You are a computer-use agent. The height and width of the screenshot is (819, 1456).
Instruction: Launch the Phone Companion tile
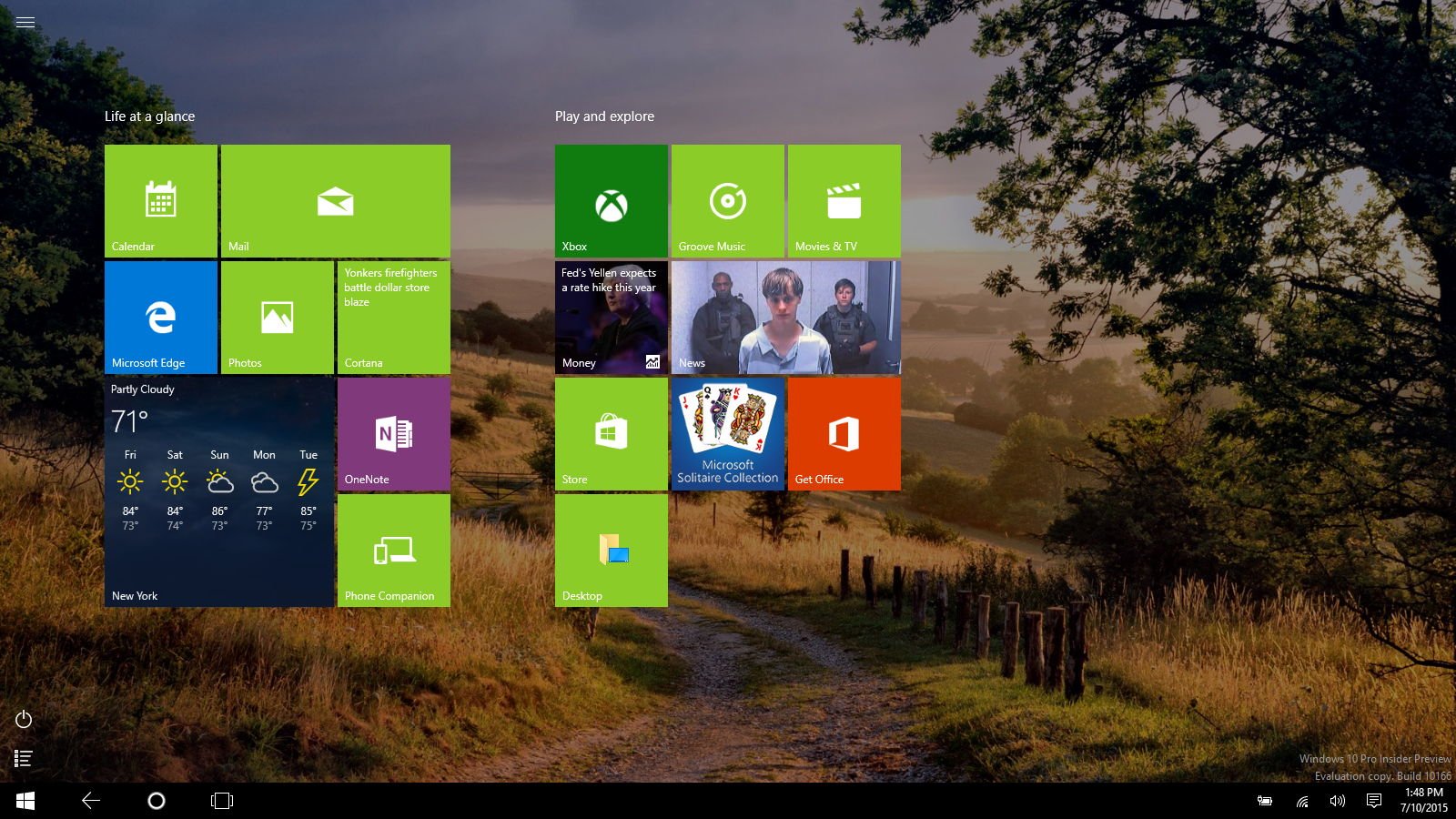click(394, 551)
